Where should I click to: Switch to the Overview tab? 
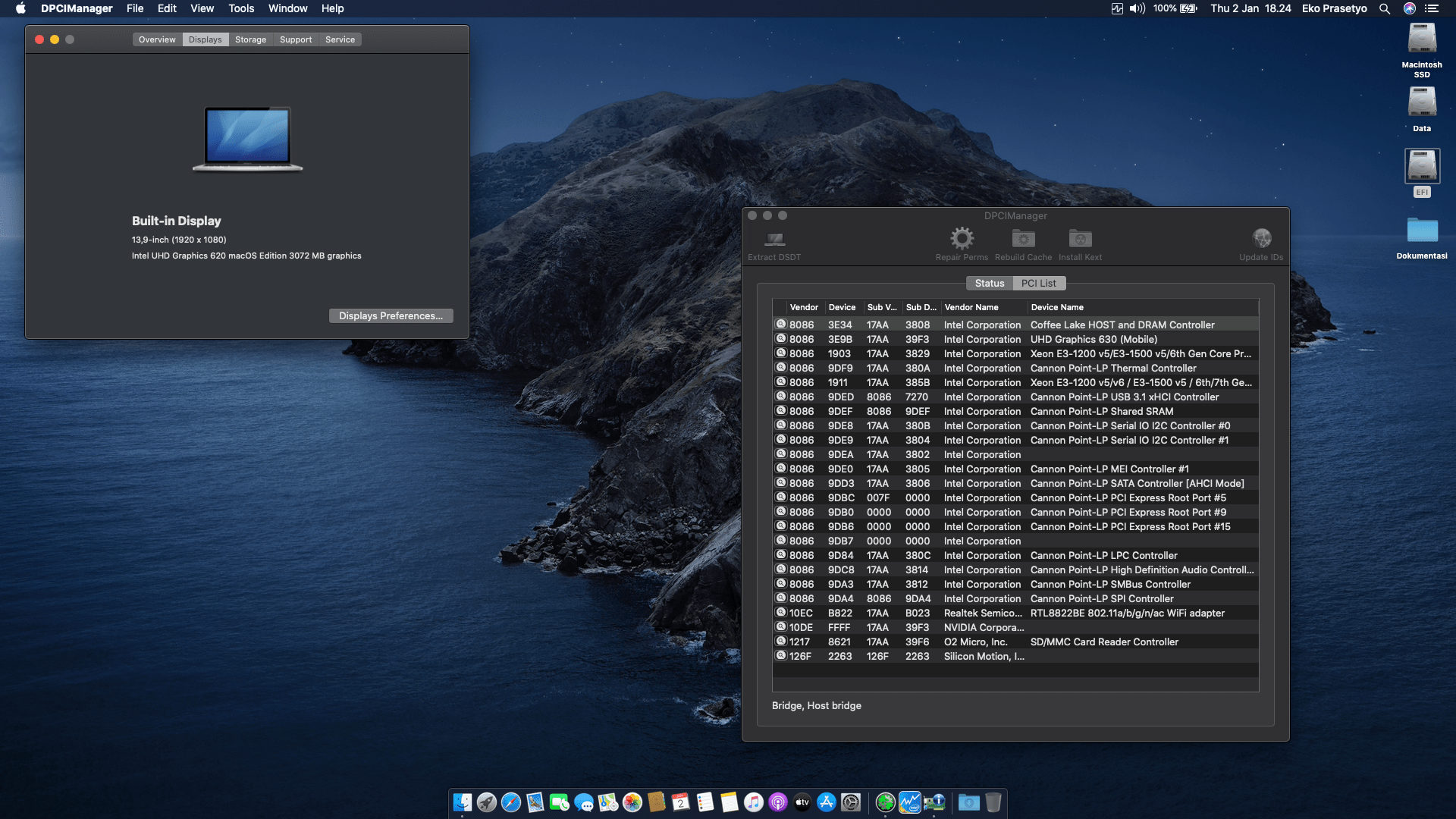157,39
